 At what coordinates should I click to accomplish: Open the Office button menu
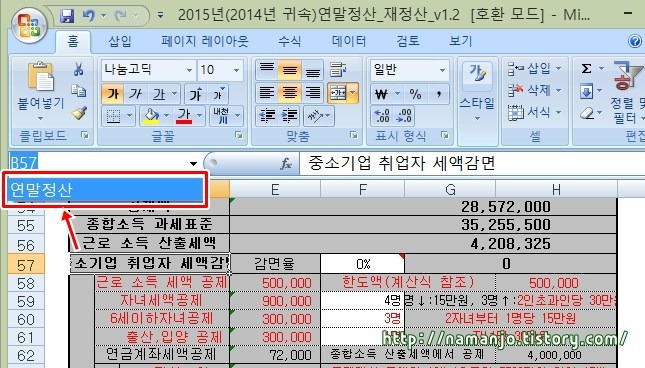[x=29, y=25]
